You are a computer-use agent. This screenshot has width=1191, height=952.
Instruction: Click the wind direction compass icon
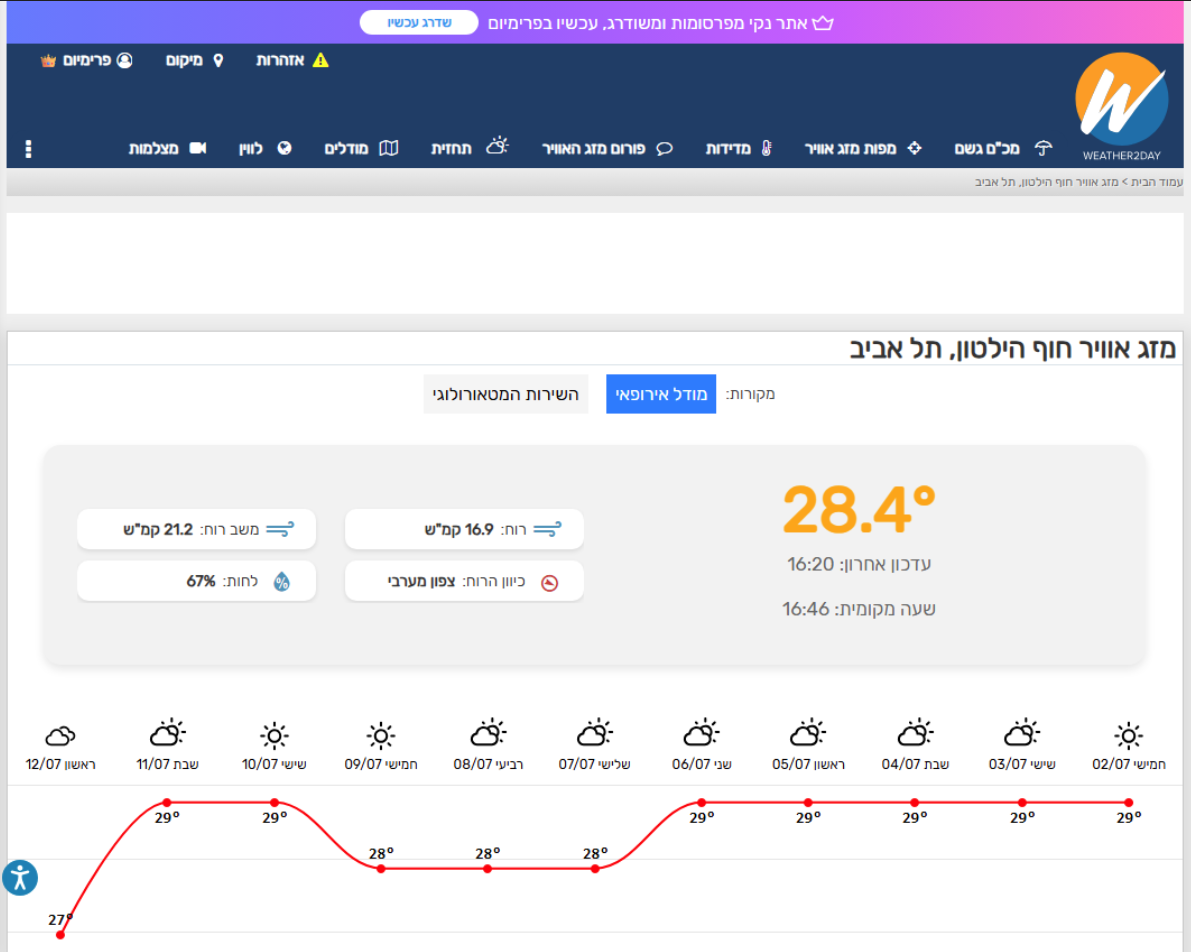tap(549, 583)
